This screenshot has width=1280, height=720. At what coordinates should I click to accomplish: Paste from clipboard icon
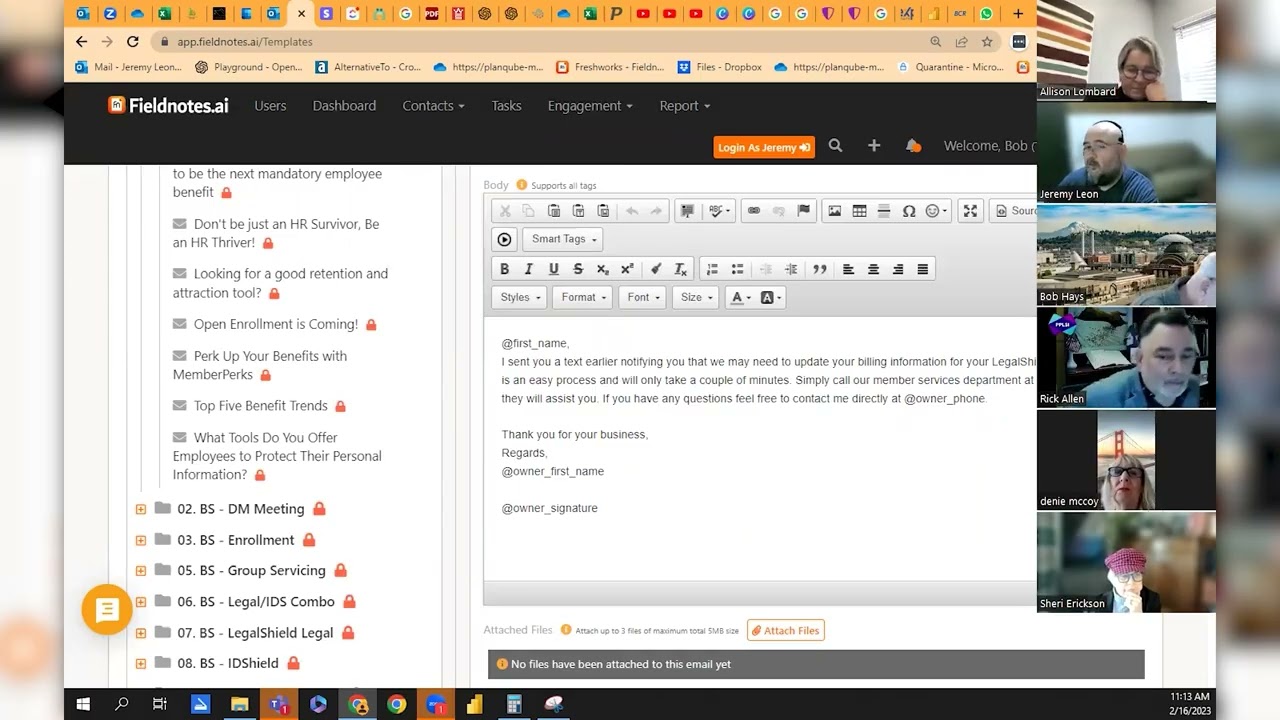point(554,211)
